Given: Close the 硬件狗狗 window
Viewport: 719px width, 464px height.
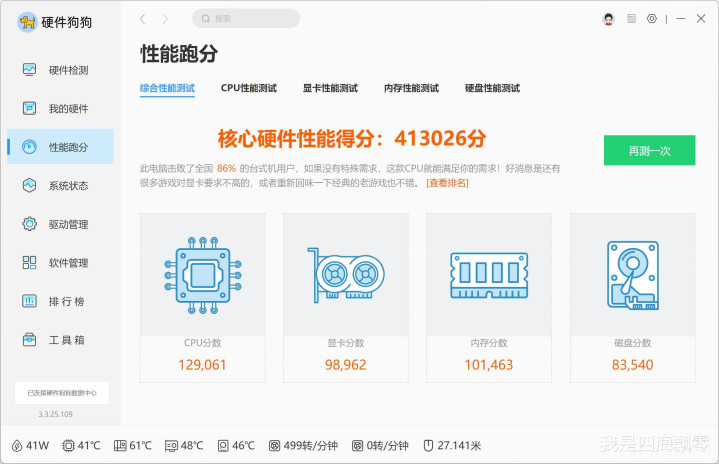Looking at the screenshot, I should tap(701, 18).
